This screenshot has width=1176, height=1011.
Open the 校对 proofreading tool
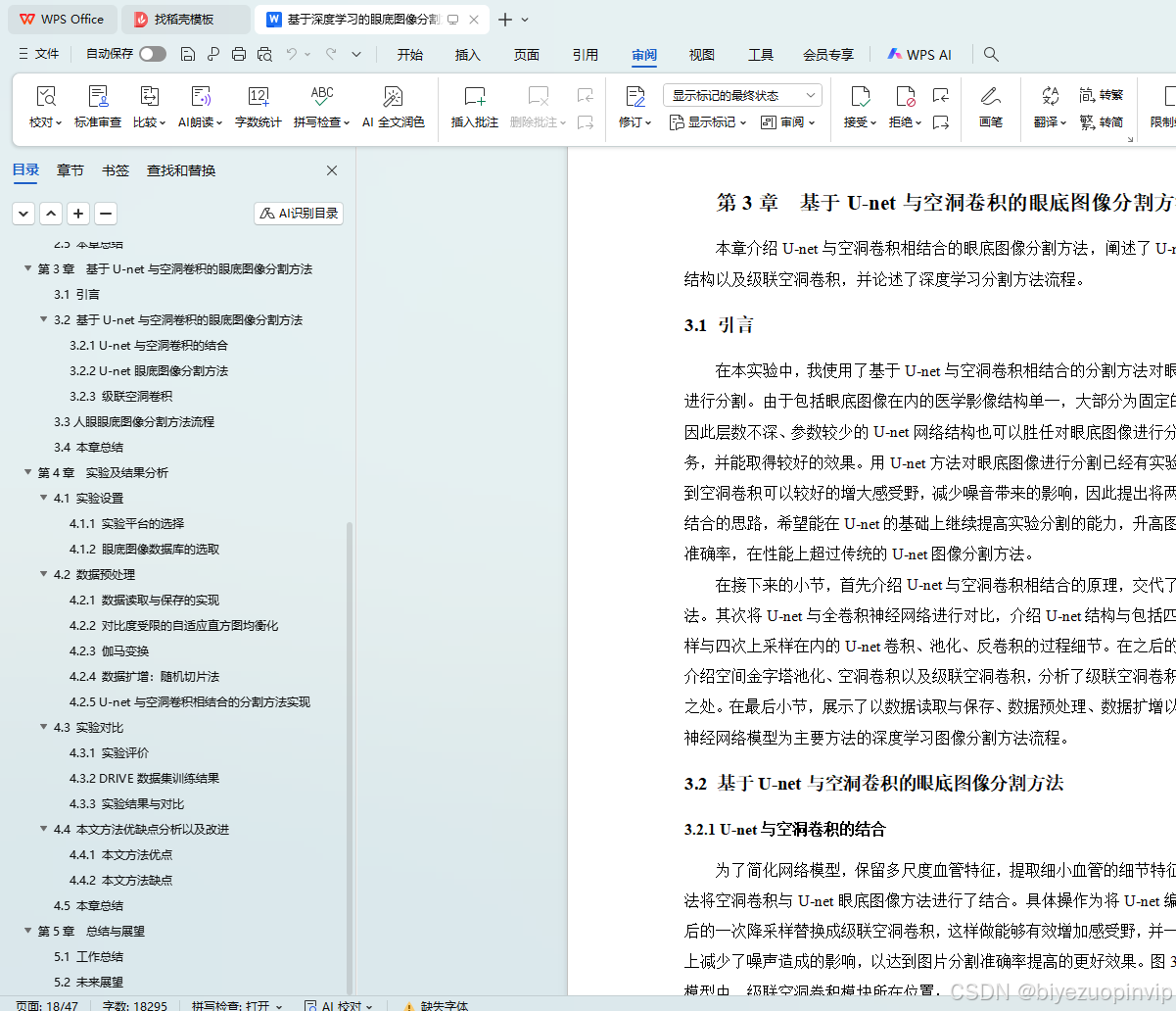click(x=46, y=107)
